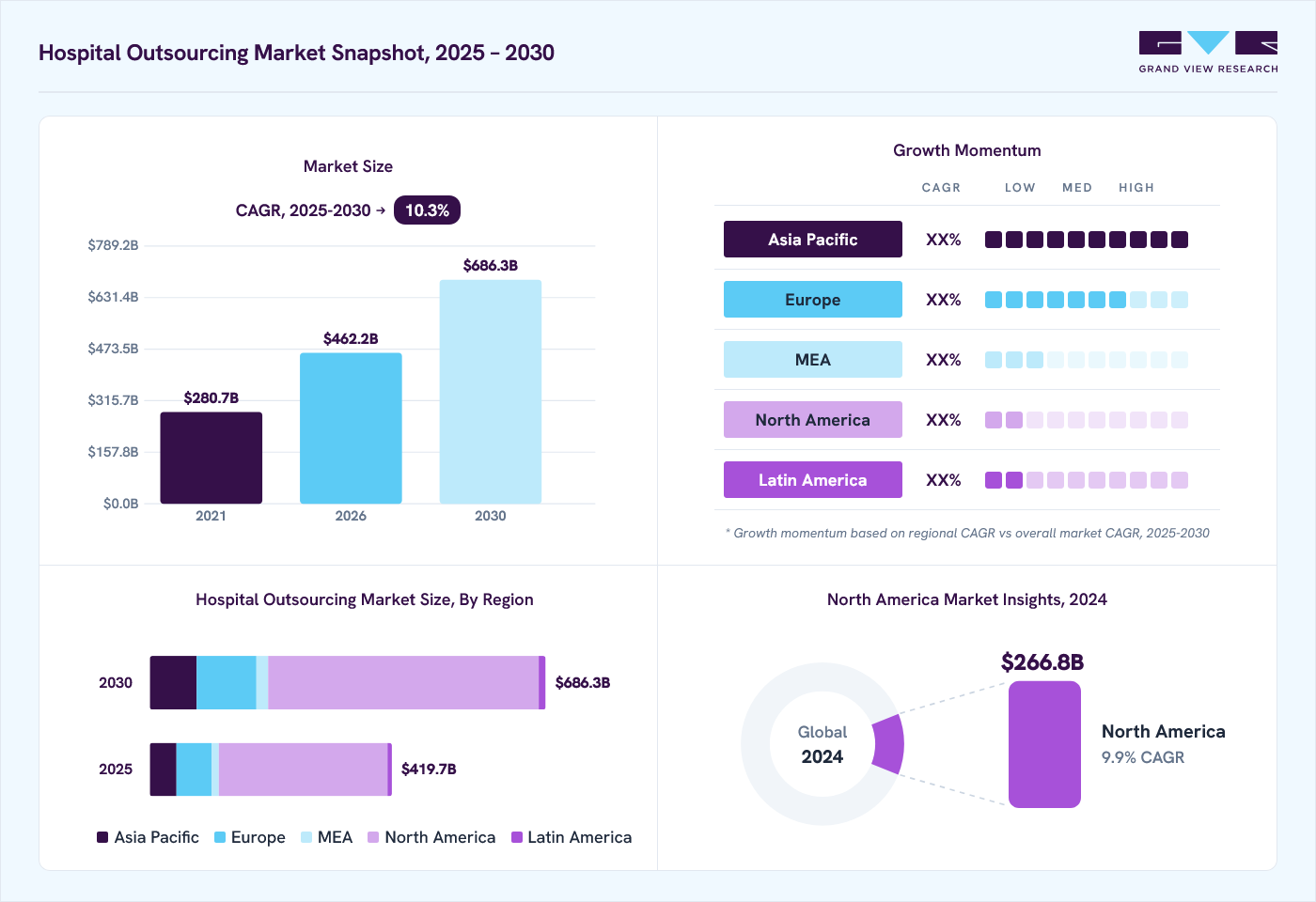Click the MEA legend swatch
This screenshot has height=902, width=1316.
[306, 837]
